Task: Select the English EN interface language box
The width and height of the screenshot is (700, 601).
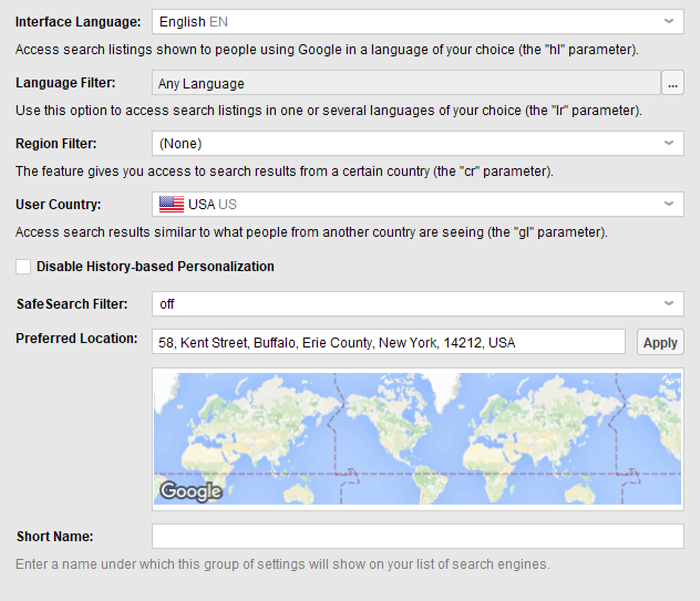Action: click(x=406, y=21)
